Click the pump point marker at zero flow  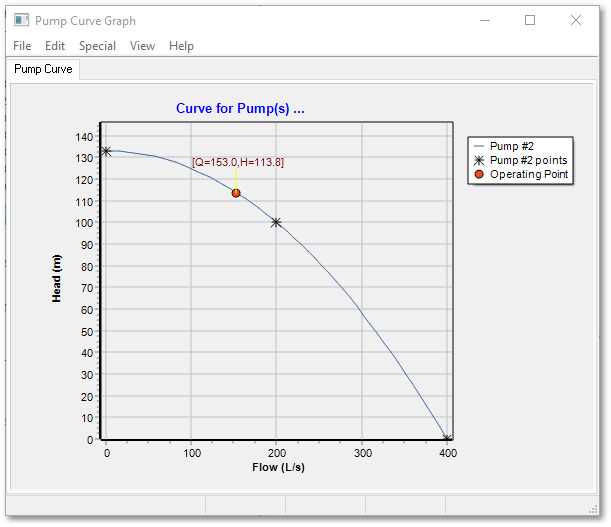[106, 151]
